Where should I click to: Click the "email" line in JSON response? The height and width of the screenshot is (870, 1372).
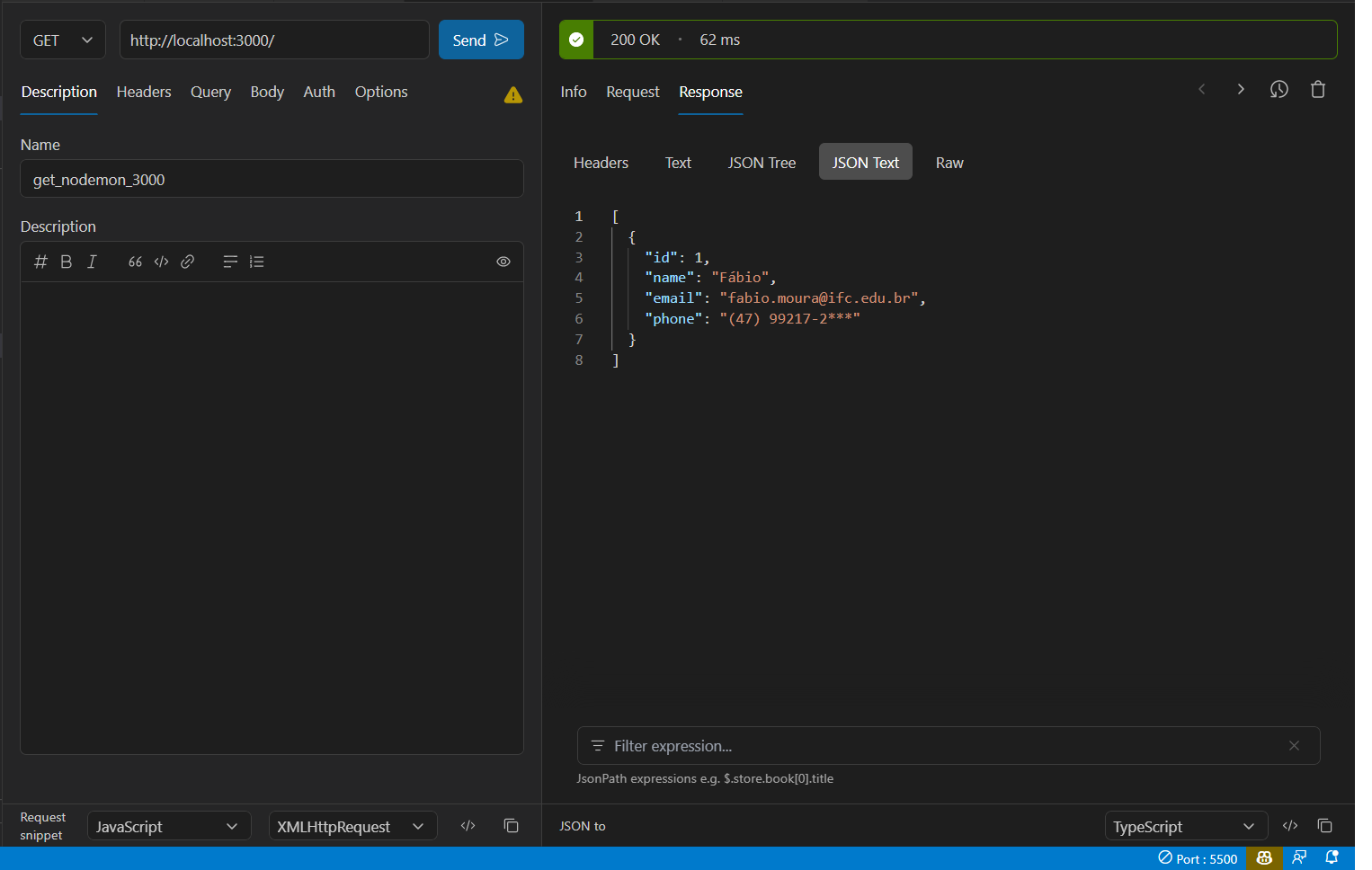point(785,298)
